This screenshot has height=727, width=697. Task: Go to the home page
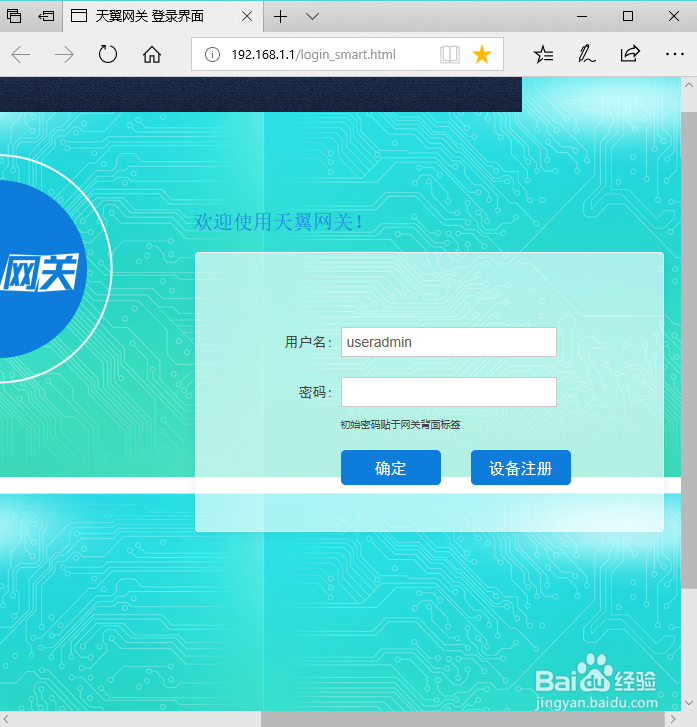click(152, 55)
